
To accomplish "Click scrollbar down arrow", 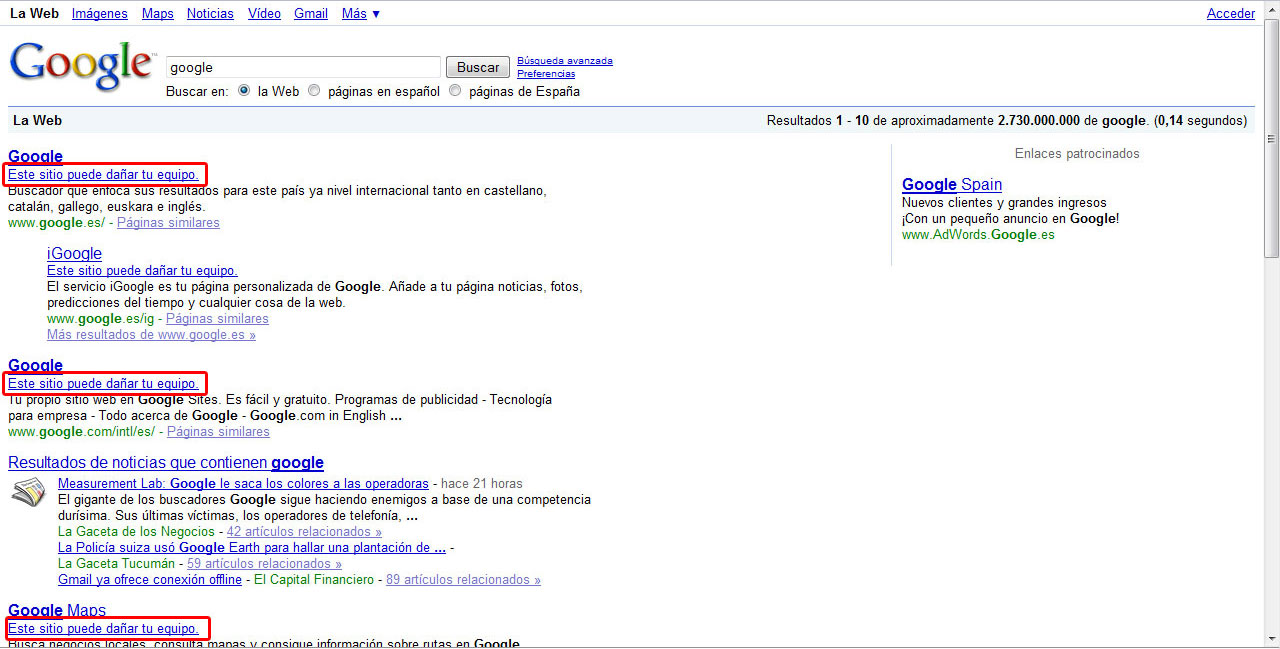I will pos(1272,639).
